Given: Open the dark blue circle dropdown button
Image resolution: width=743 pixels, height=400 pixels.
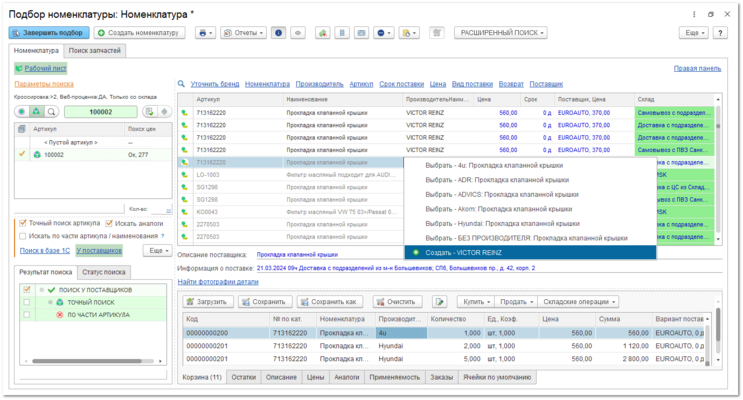Looking at the screenshot, I should point(383,33).
